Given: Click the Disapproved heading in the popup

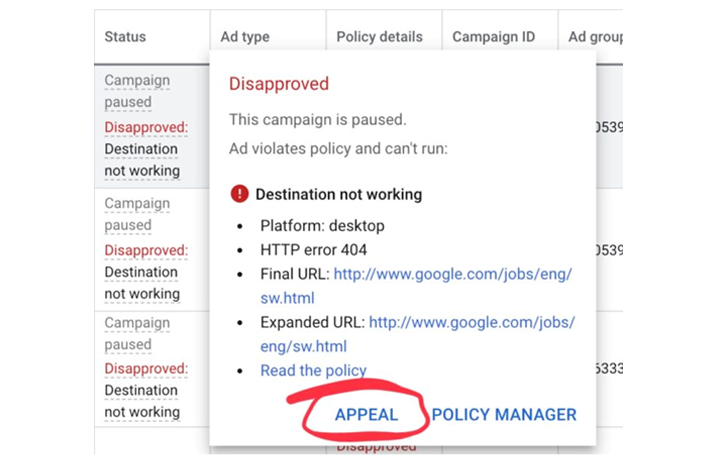Looking at the screenshot, I should [x=279, y=84].
